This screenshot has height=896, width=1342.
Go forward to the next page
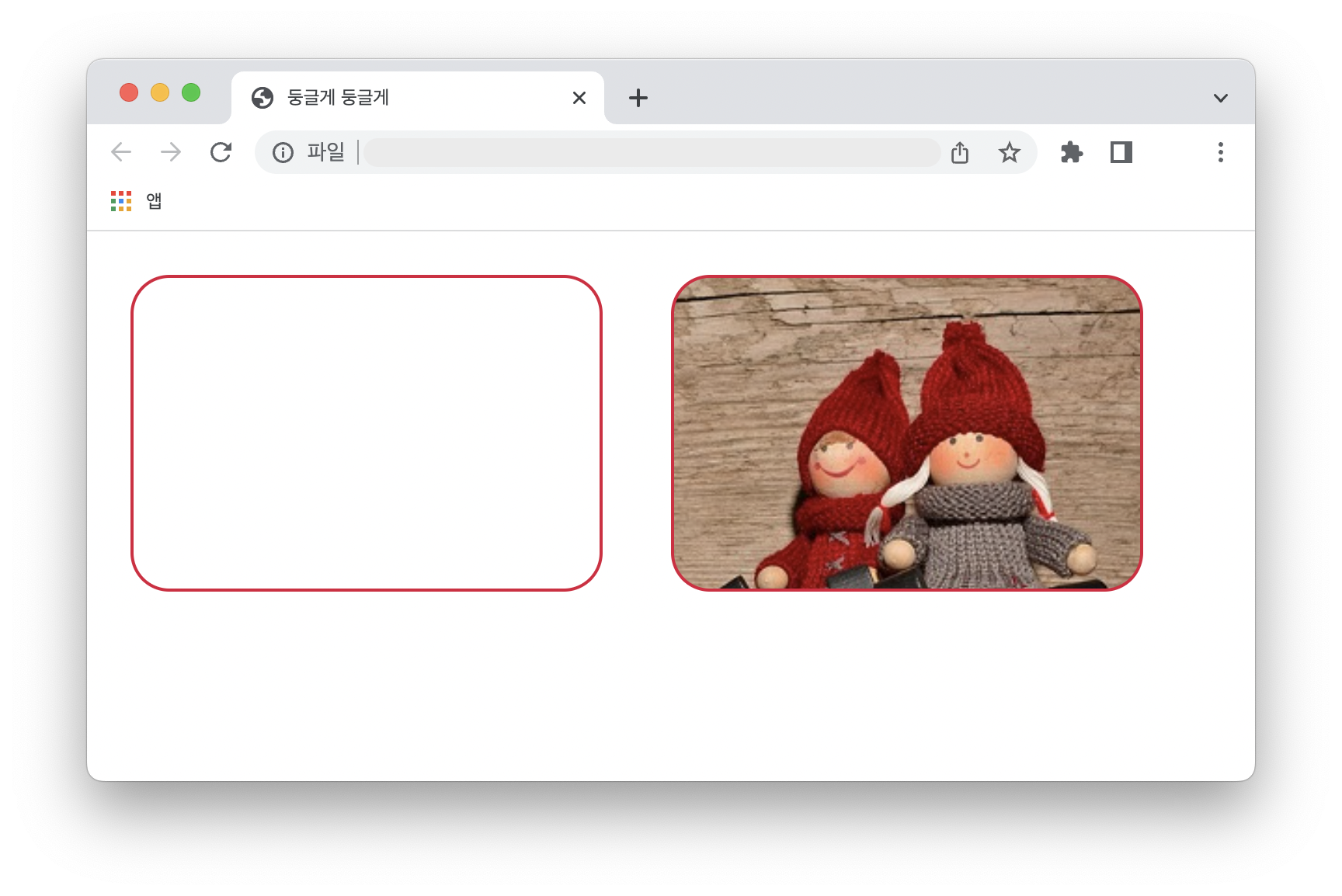click(x=171, y=152)
